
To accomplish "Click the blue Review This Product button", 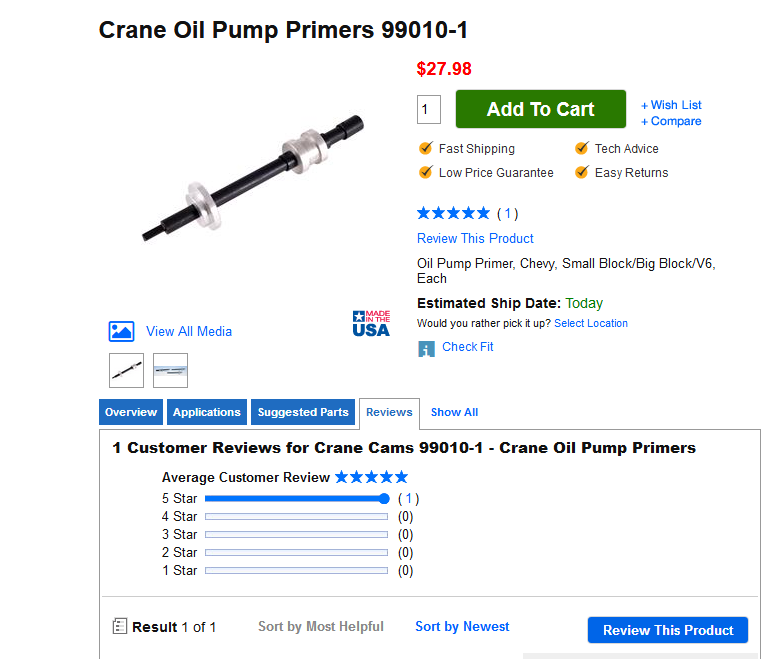I will coord(667,630).
